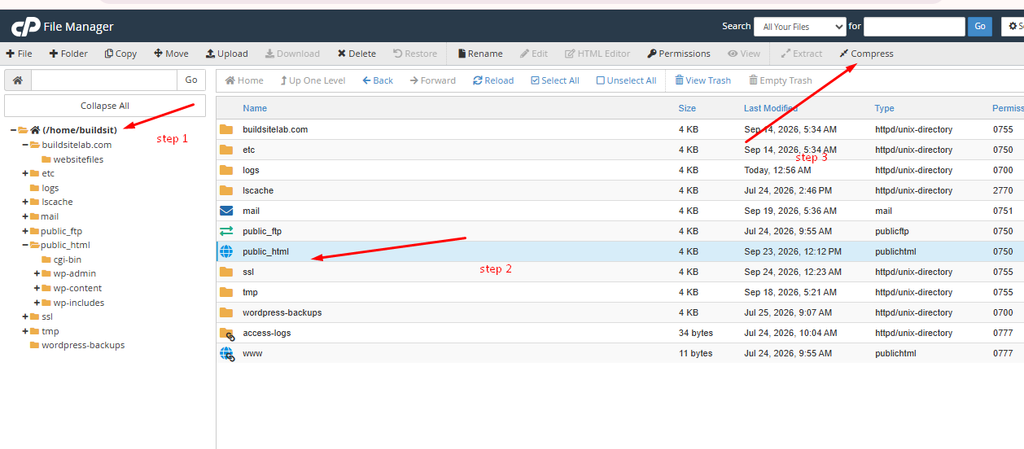This screenshot has height=449, width=1024.
Task: Select websitefiles in the folder tree
Action: pyautogui.click(x=78, y=159)
